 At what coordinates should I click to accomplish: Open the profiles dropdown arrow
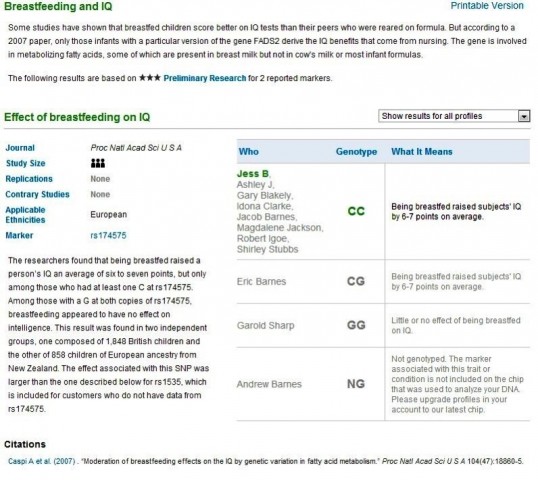(x=524, y=116)
